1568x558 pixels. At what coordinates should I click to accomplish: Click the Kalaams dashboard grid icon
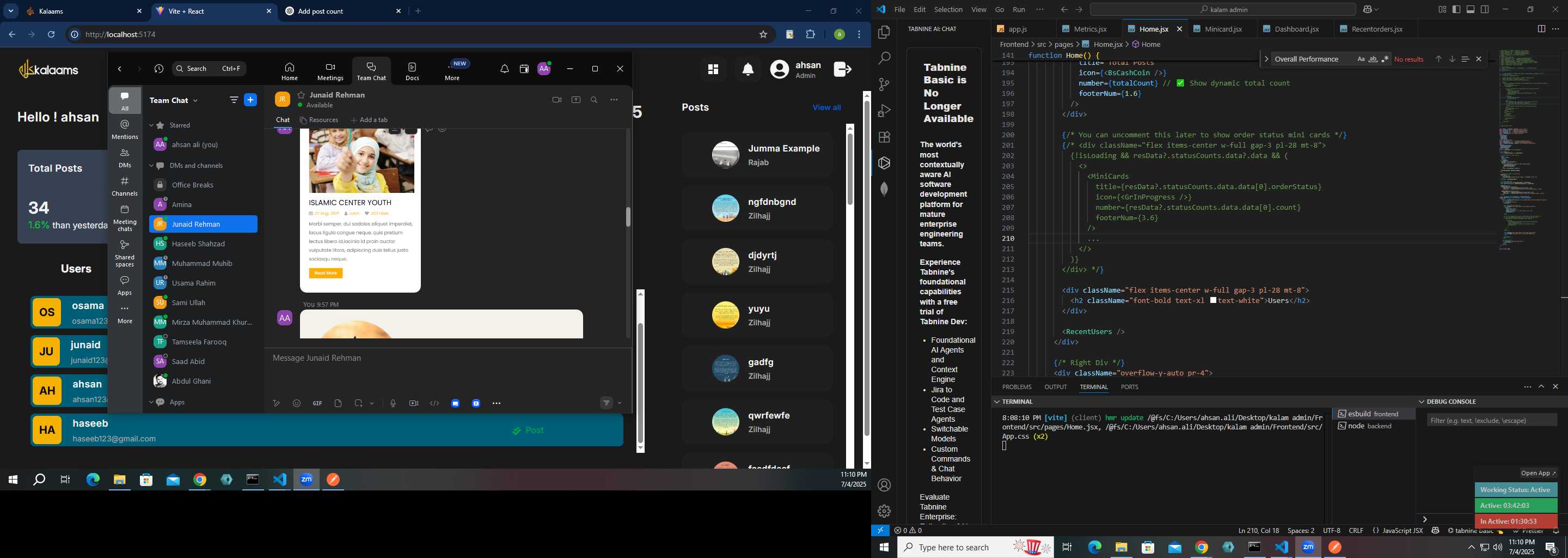pyautogui.click(x=713, y=69)
